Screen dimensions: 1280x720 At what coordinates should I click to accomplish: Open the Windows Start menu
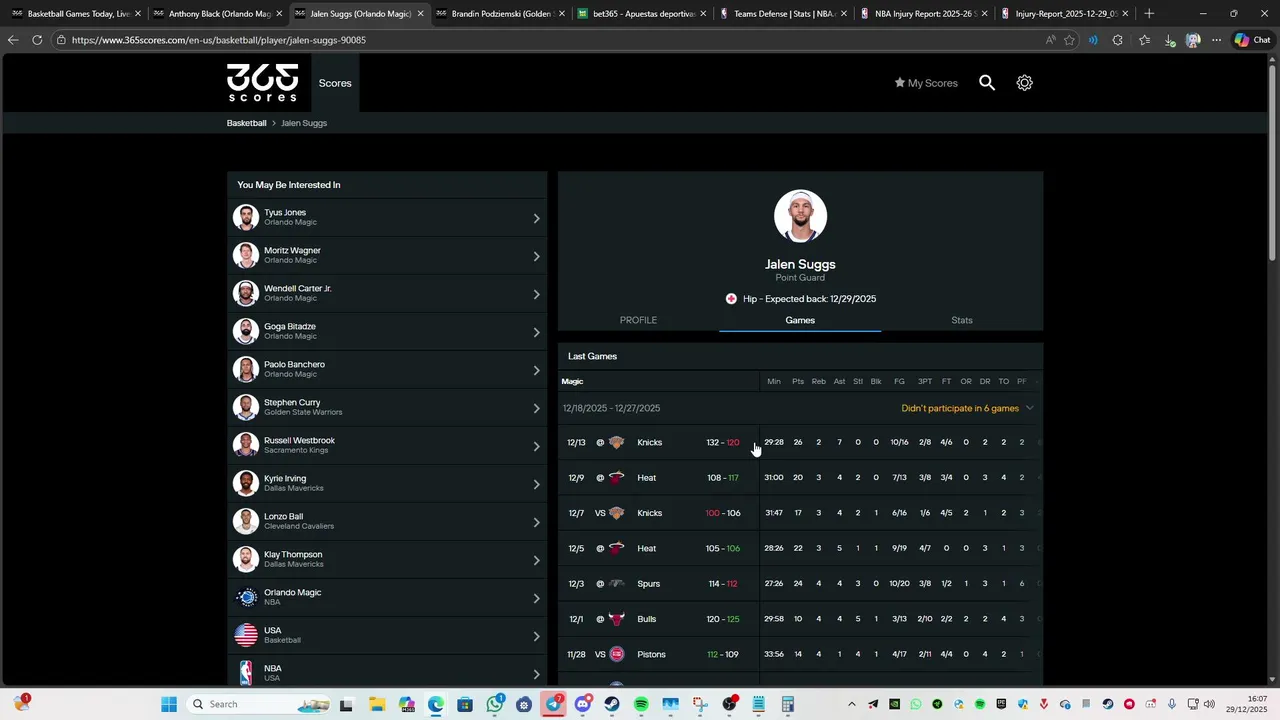pos(169,704)
